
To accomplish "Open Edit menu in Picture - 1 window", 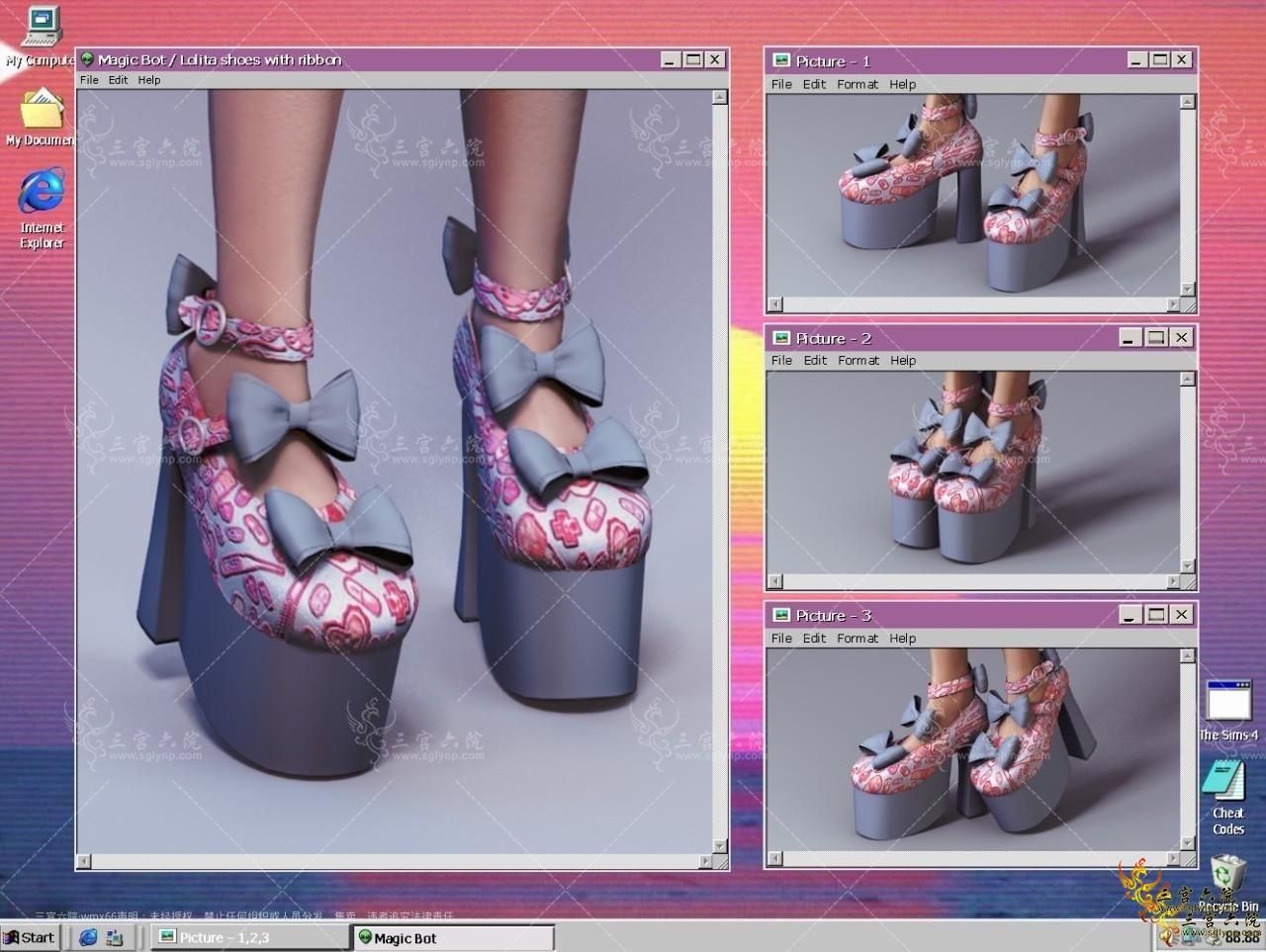I will pos(814,84).
